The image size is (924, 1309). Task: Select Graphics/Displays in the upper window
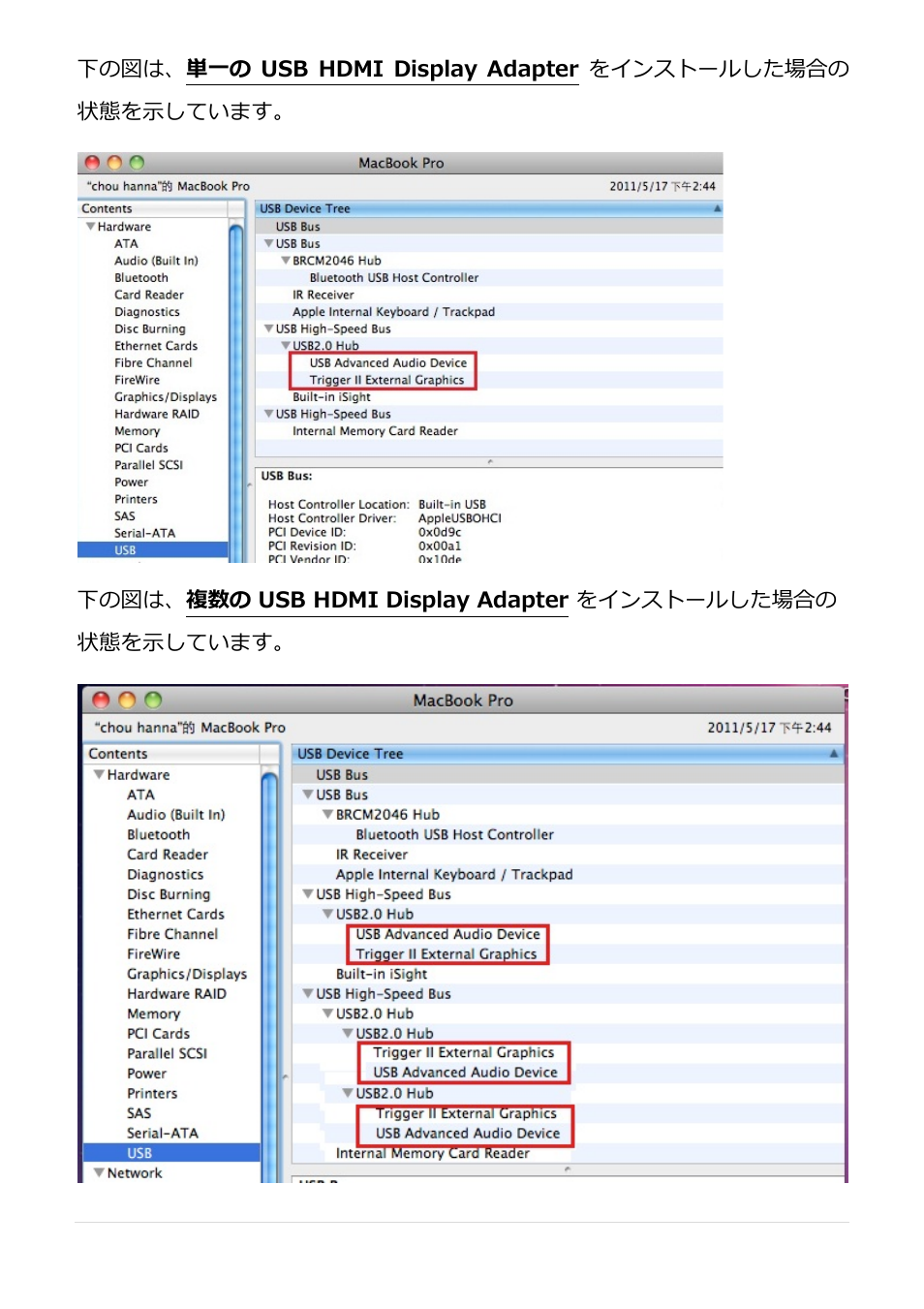165,397
